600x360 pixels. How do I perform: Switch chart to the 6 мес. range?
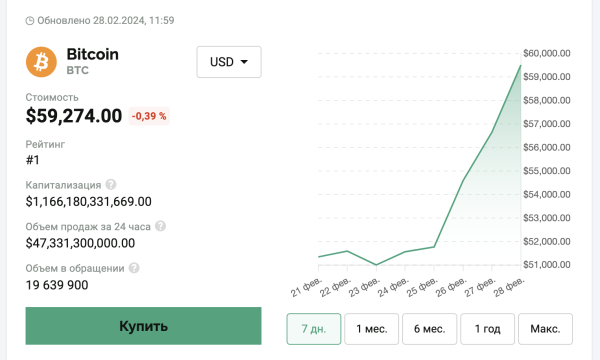click(x=429, y=329)
